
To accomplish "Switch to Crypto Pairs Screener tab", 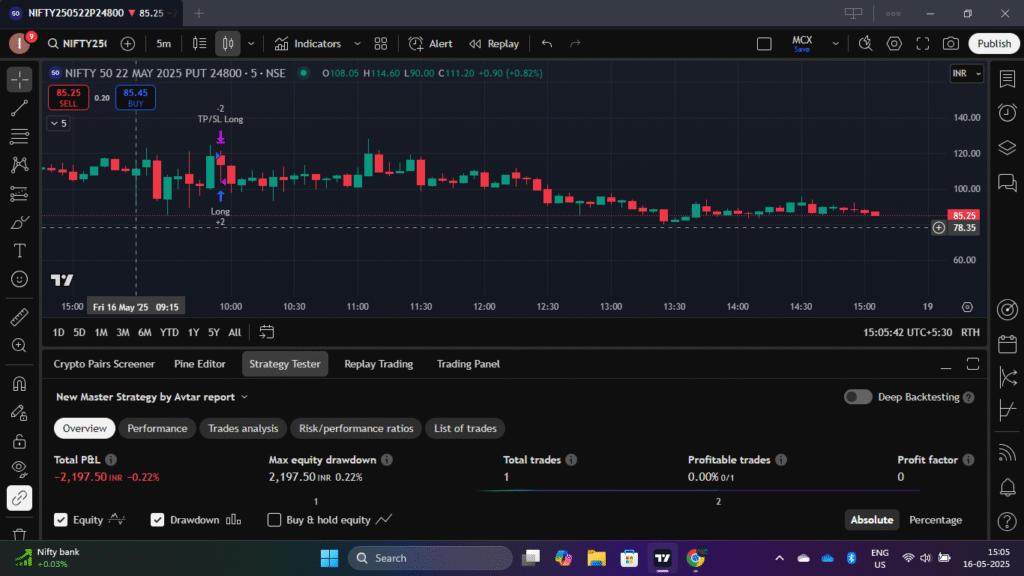I will coord(104,364).
